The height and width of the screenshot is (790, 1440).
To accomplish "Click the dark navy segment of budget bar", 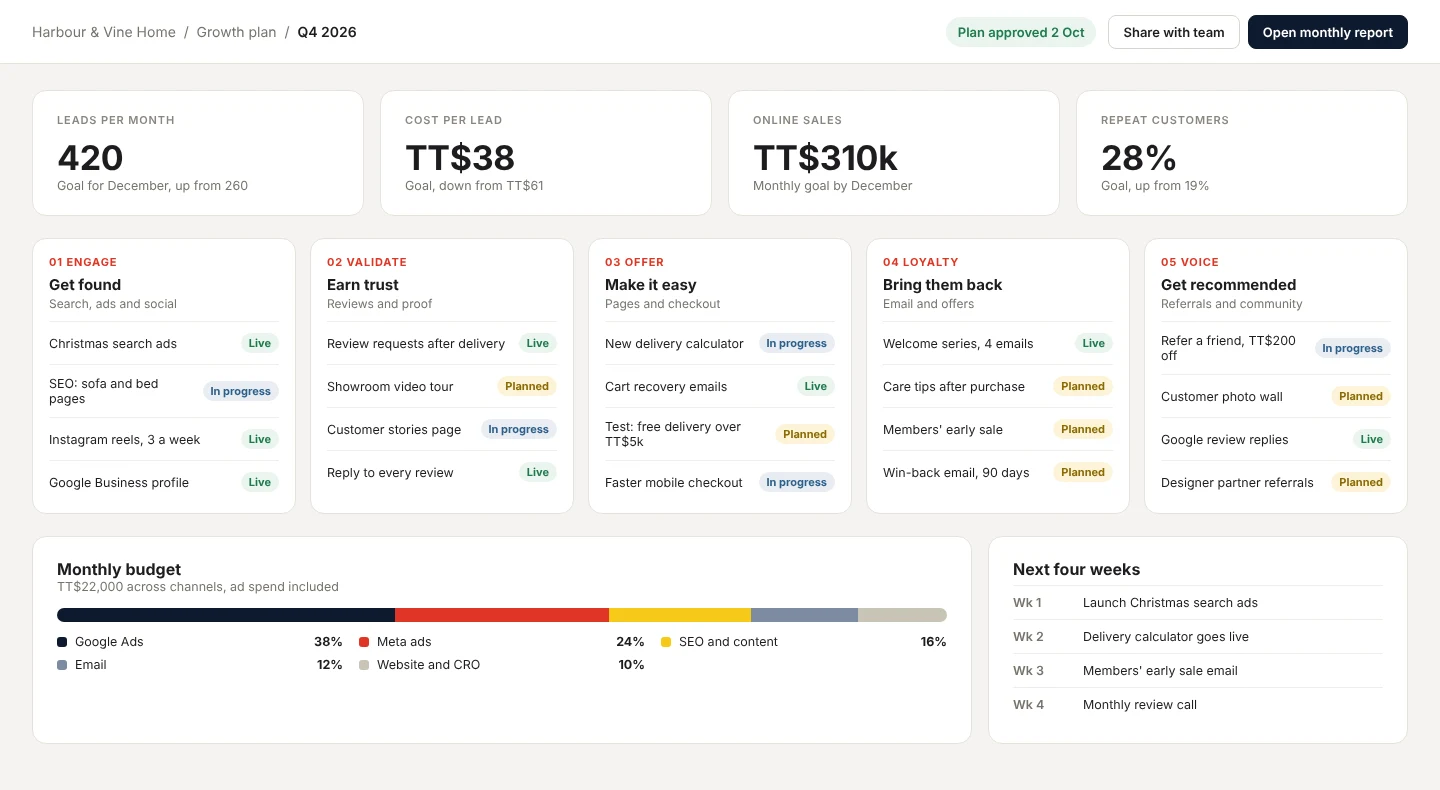I will tap(226, 615).
